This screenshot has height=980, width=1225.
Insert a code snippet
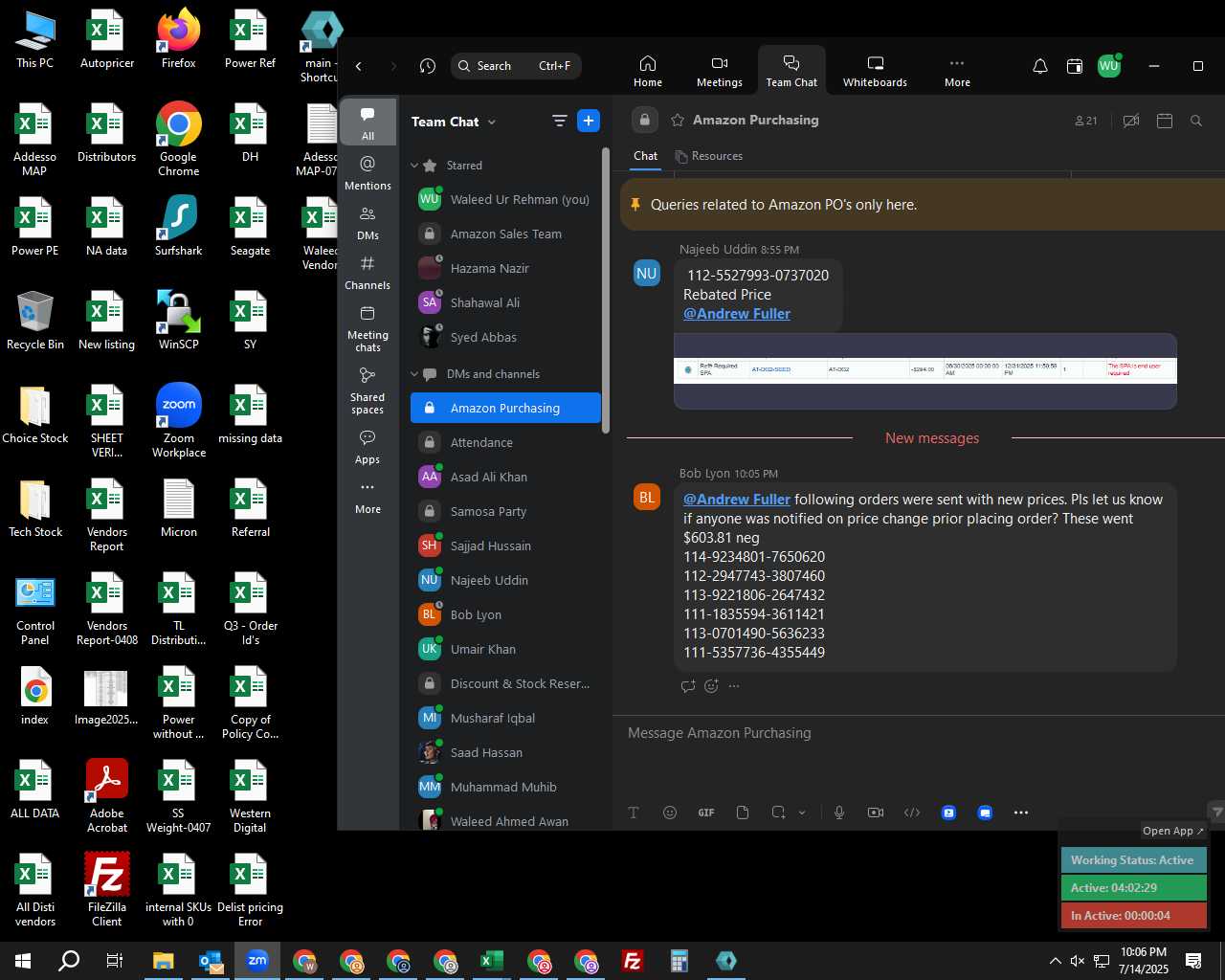point(912,813)
